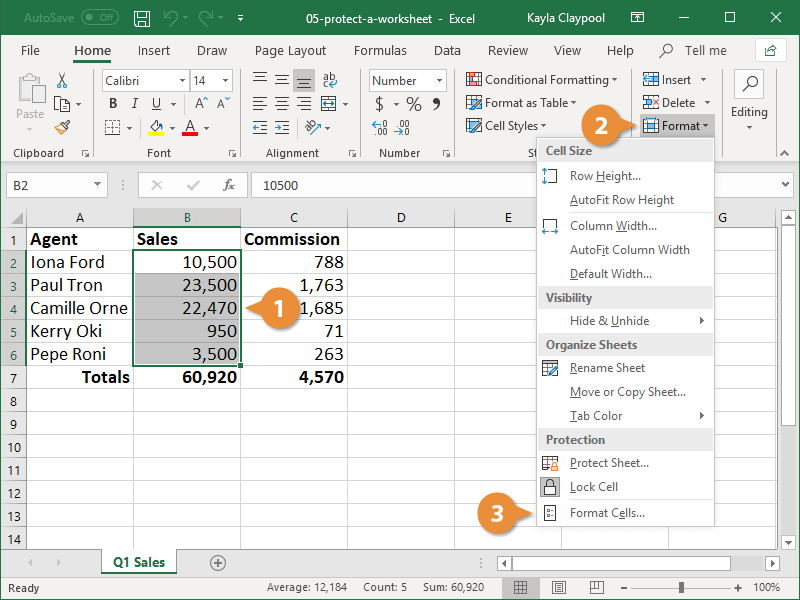Image resolution: width=800 pixels, height=600 pixels.
Task: Toggle underline formatting
Action: (x=155, y=103)
